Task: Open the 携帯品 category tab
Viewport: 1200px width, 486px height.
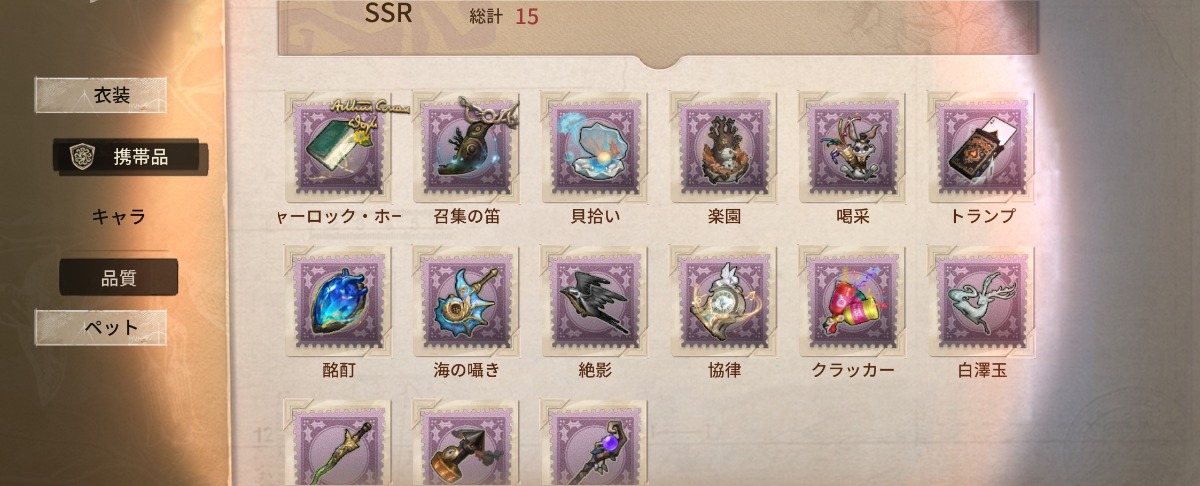Action: [131, 157]
